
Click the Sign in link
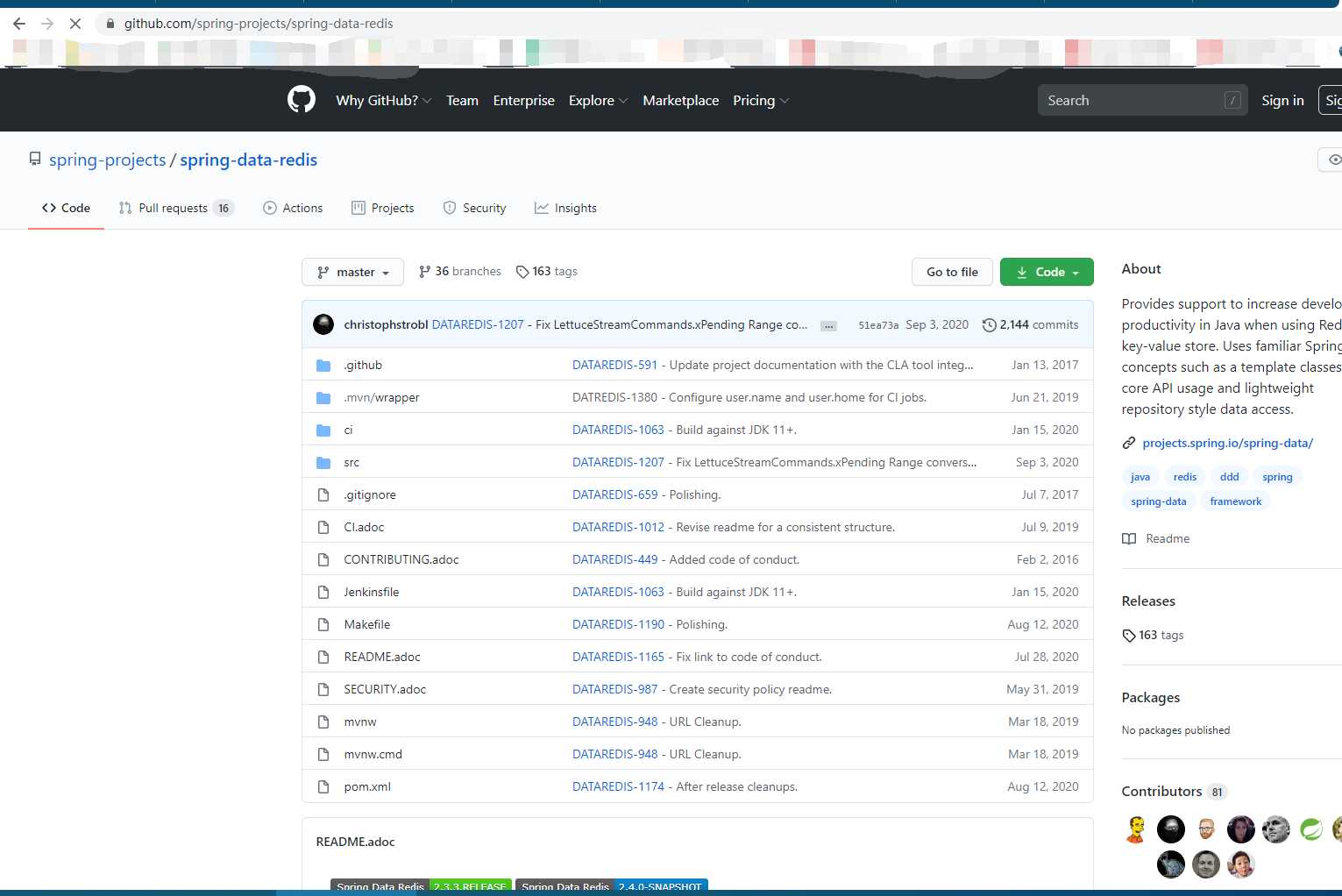(x=1282, y=100)
